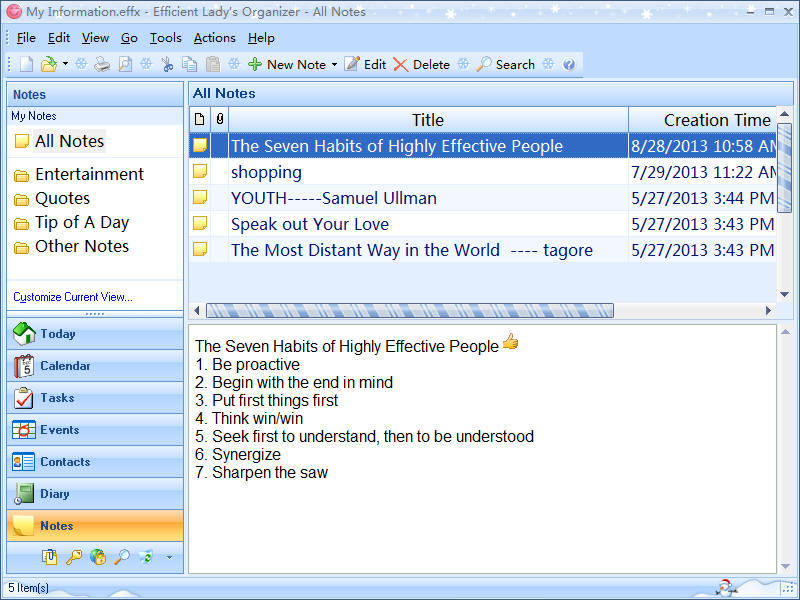This screenshot has width=800, height=600.
Task: Click the Delete toolbar button
Action: (421, 64)
